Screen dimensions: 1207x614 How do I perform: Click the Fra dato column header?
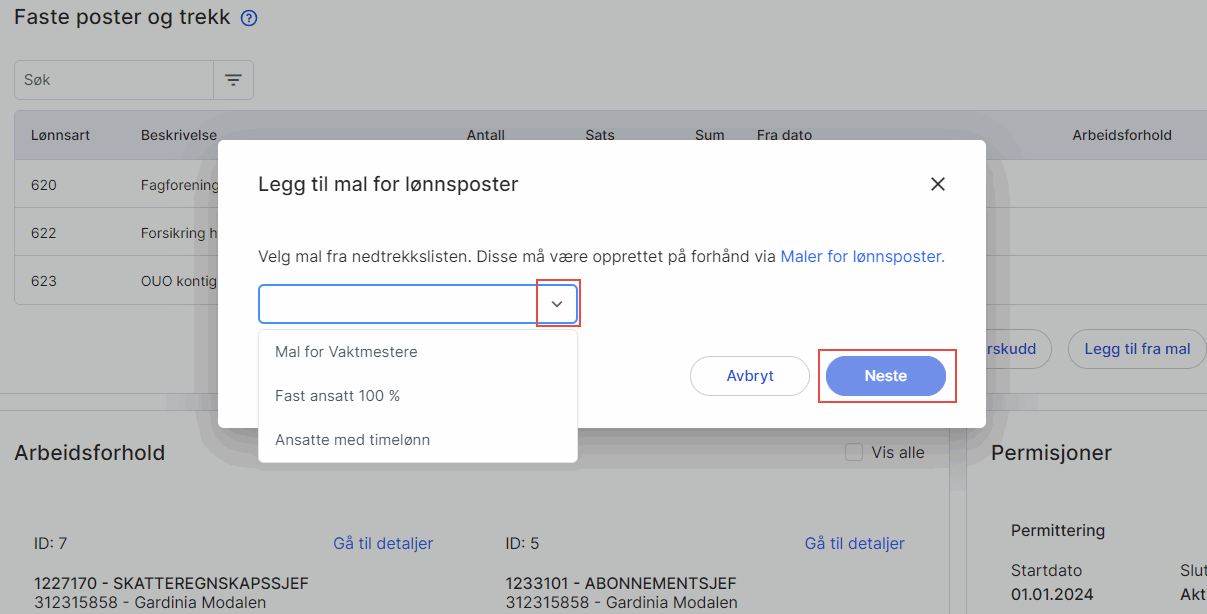coord(784,135)
